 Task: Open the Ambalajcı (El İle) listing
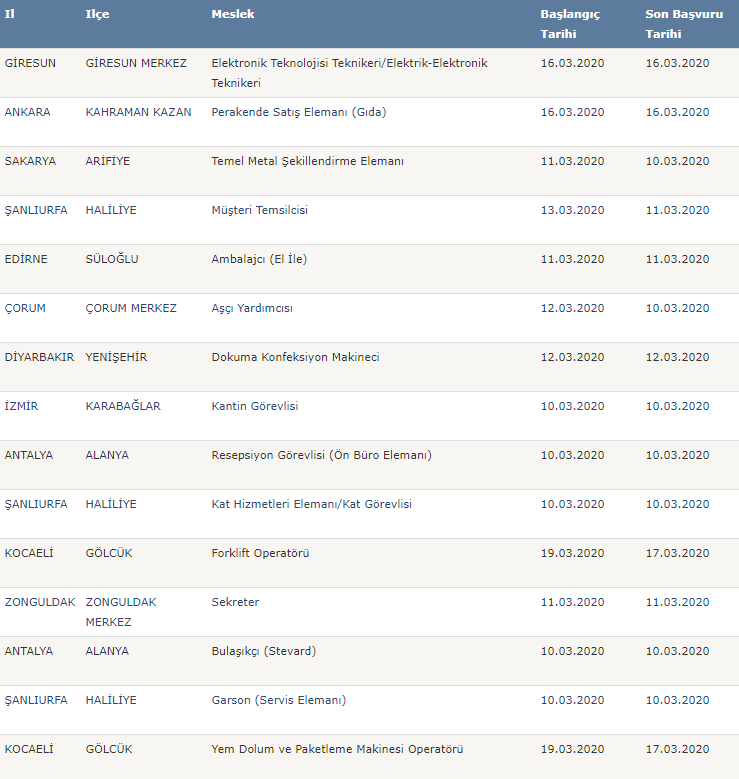pos(259,259)
